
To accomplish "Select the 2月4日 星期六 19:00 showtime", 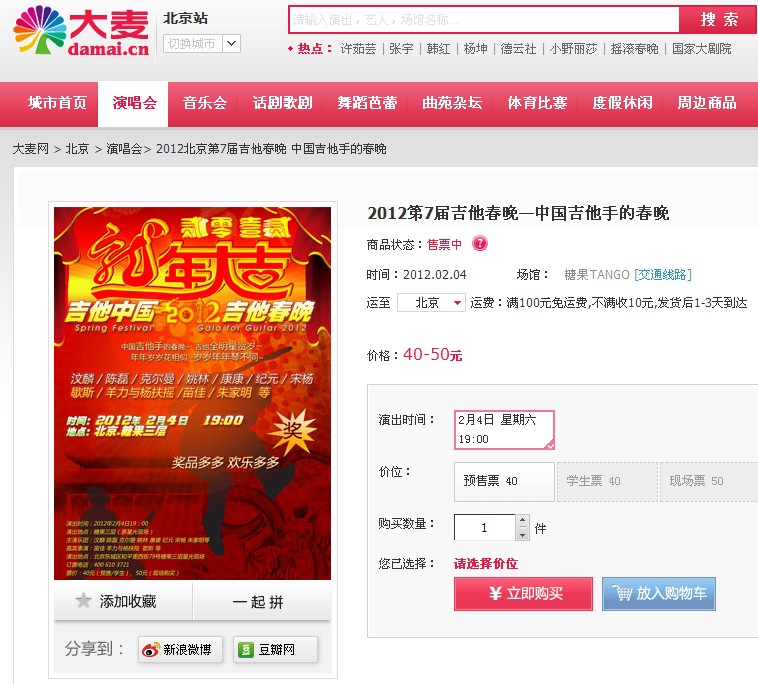I will click(504, 430).
